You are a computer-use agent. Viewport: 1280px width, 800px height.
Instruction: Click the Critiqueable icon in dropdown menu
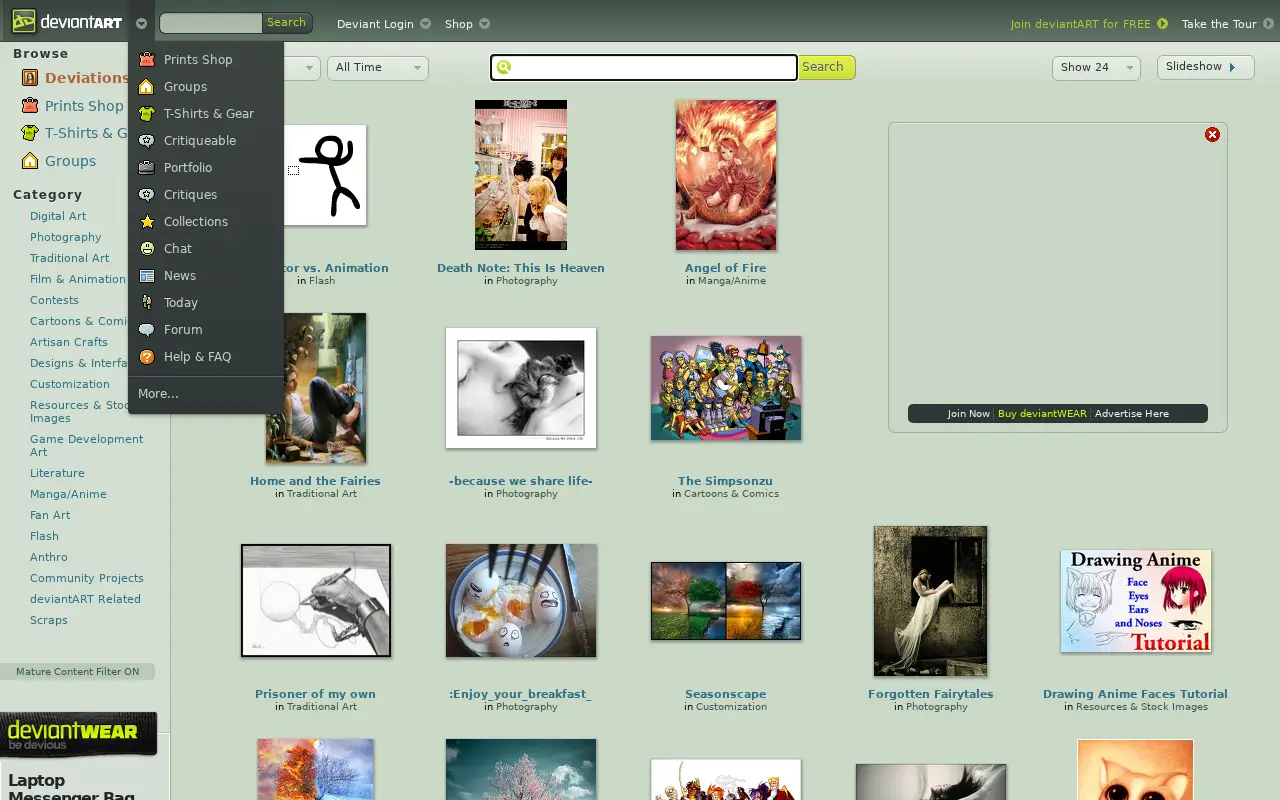click(147, 140)
